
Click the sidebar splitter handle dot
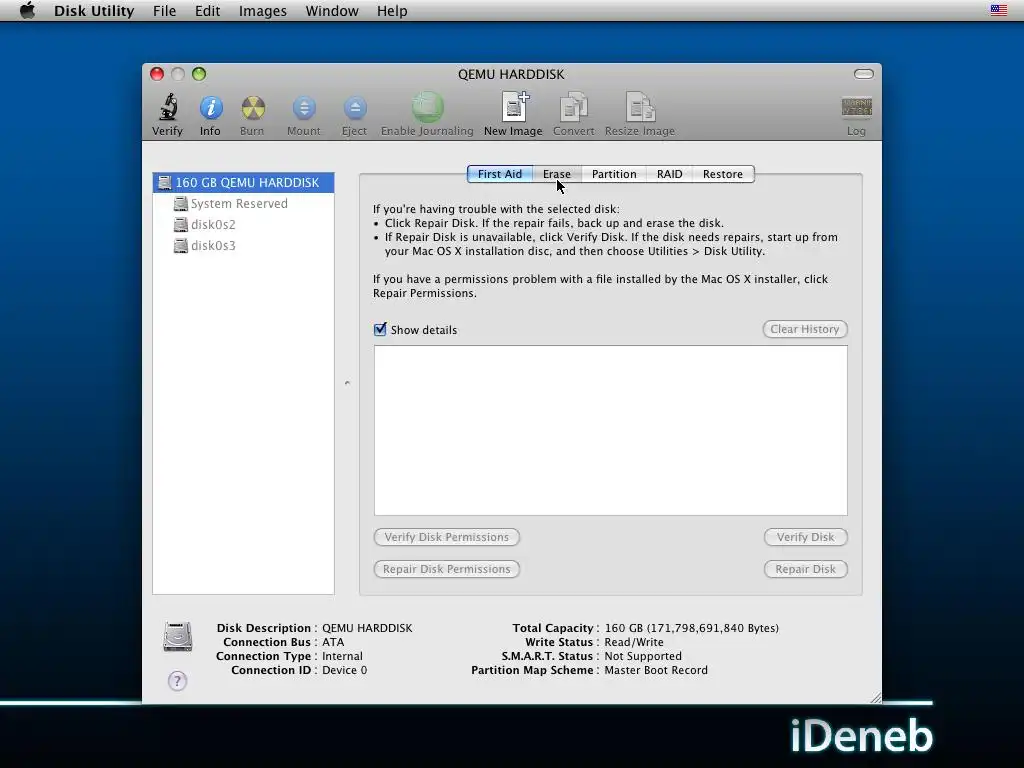(x=347, y=383)
